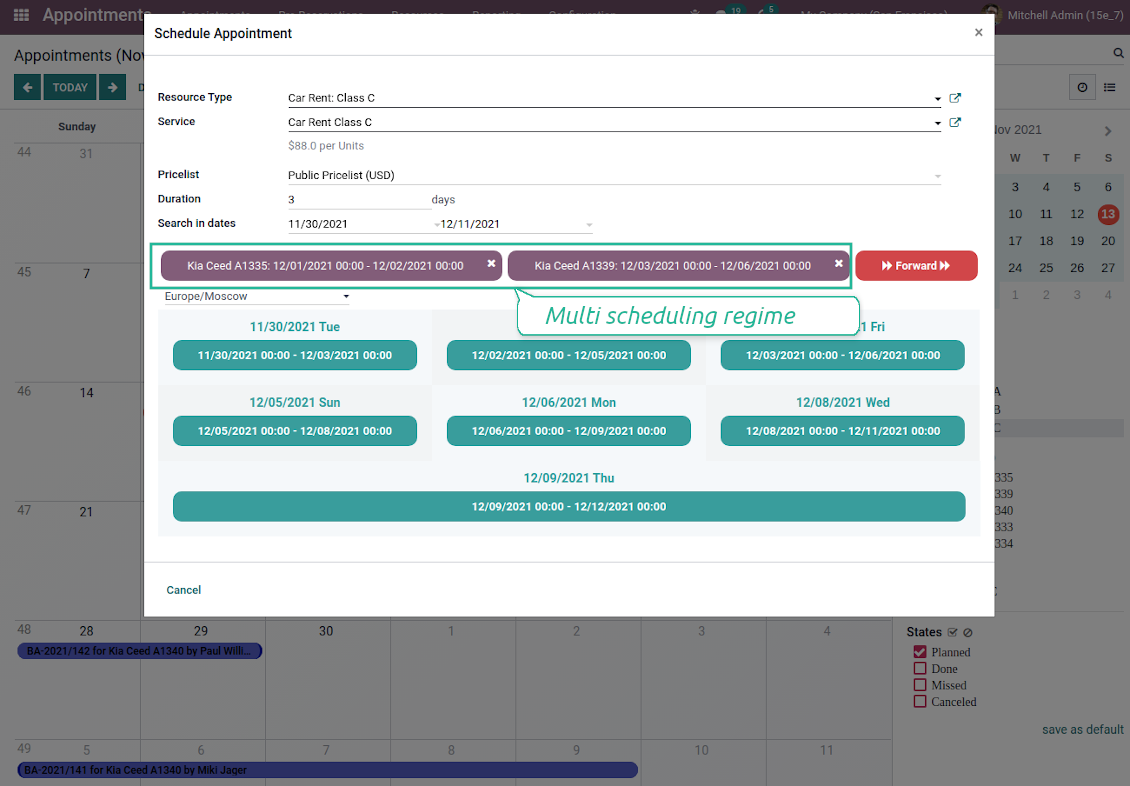Close the Schedule Appointment dialog
Image resolution: width=1130 pixels, height=786 pixels.
978,33
